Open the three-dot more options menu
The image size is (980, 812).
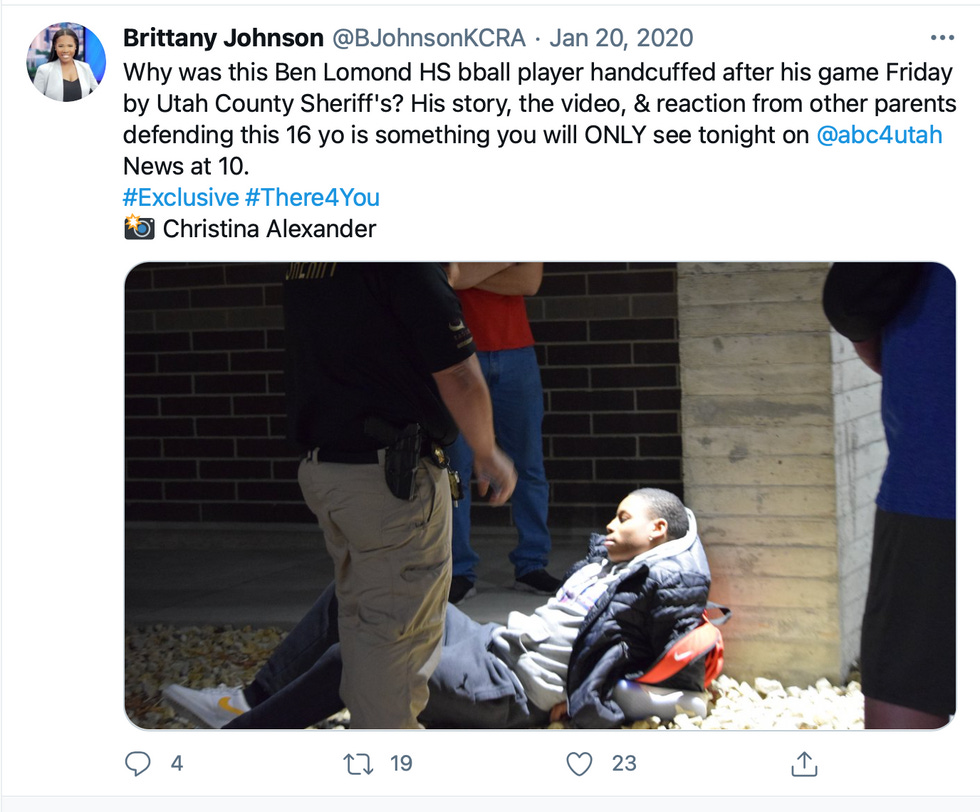coord(942,38)
